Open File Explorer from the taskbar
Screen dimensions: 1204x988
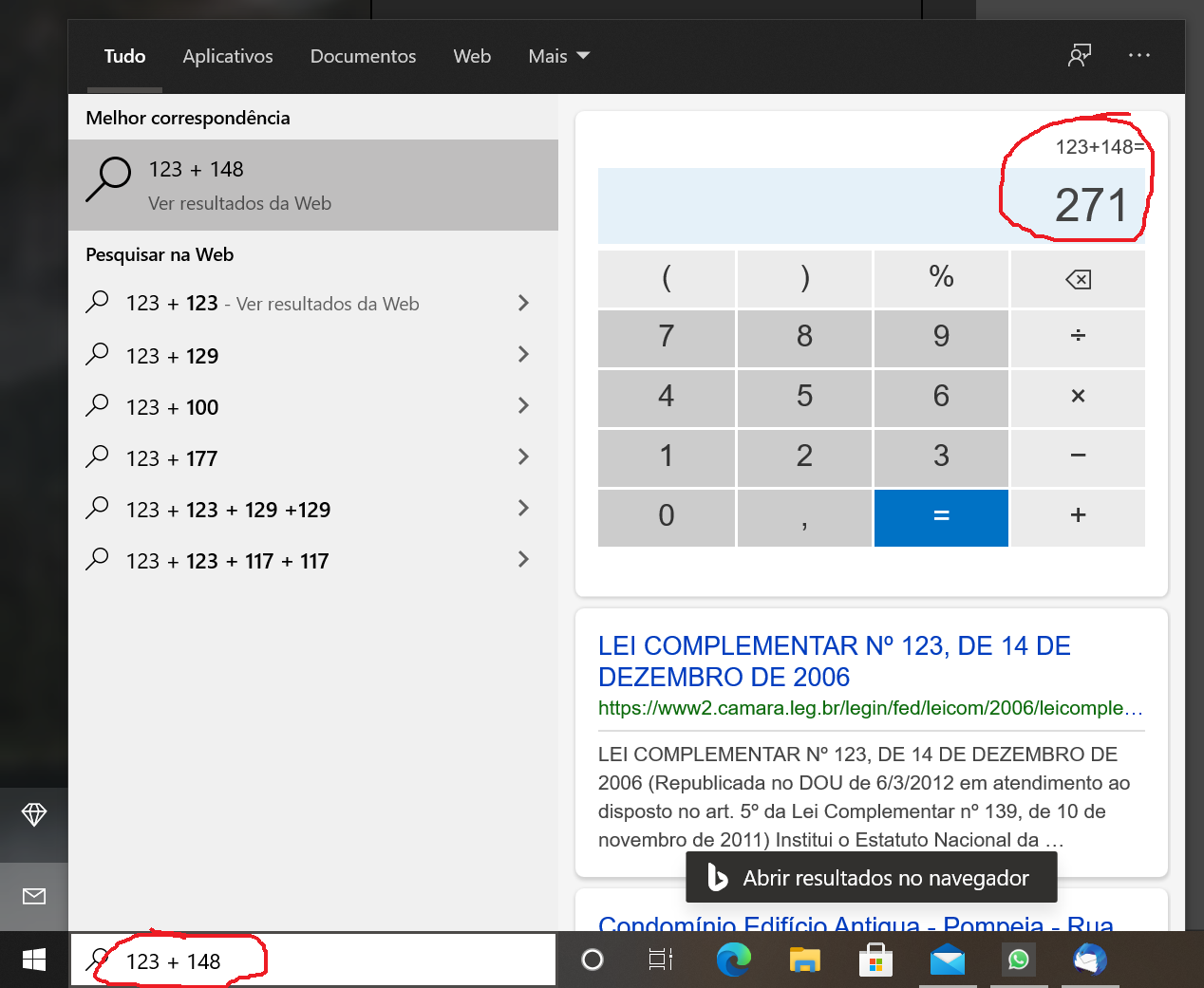tap(804, 960)
